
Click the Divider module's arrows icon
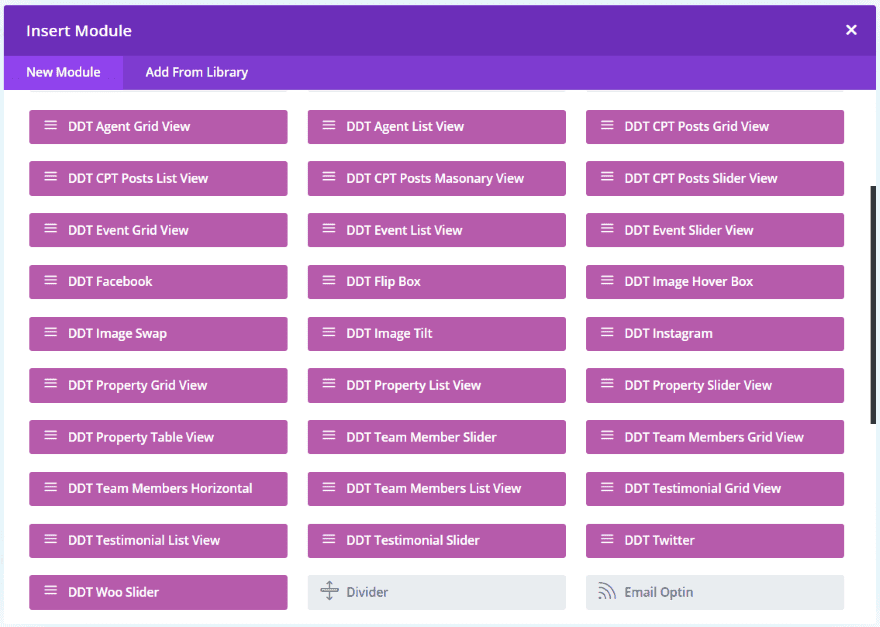click(x=329, y=591)
